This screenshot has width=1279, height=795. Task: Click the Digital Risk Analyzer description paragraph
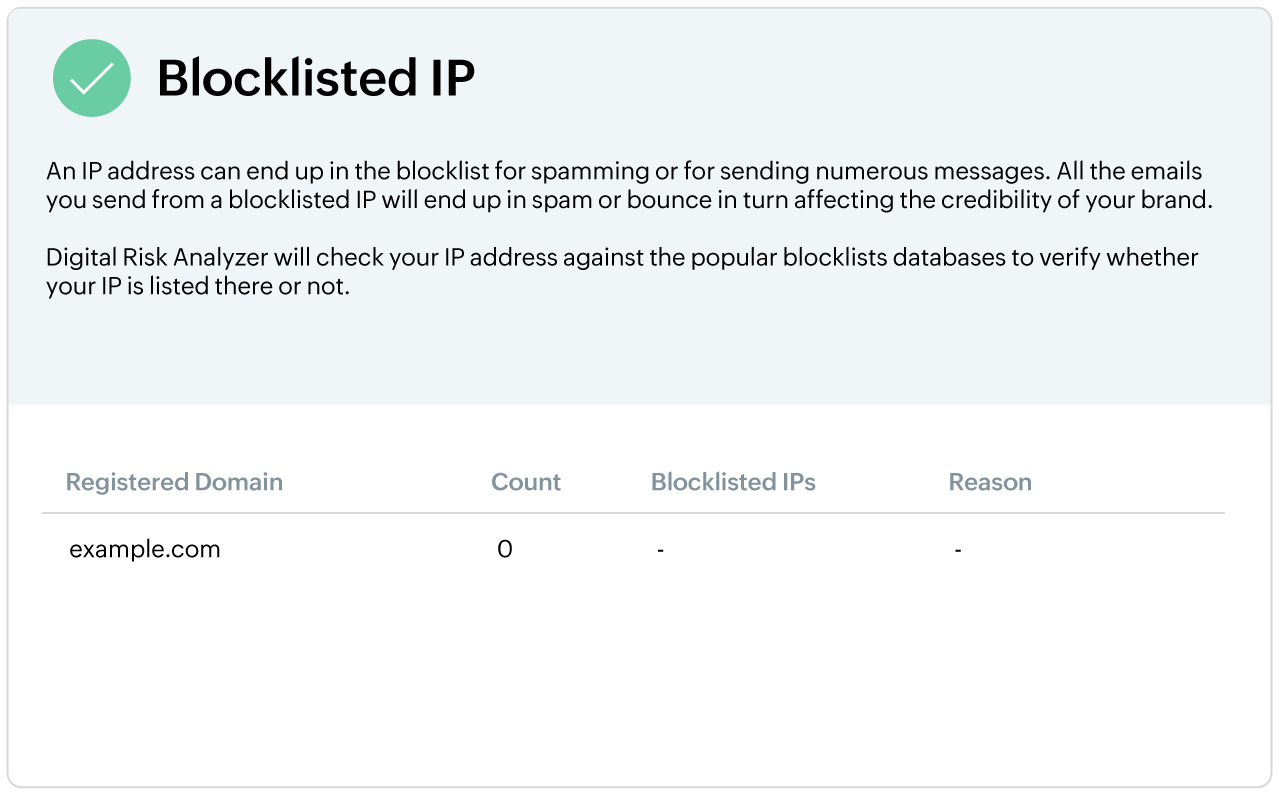622,272
